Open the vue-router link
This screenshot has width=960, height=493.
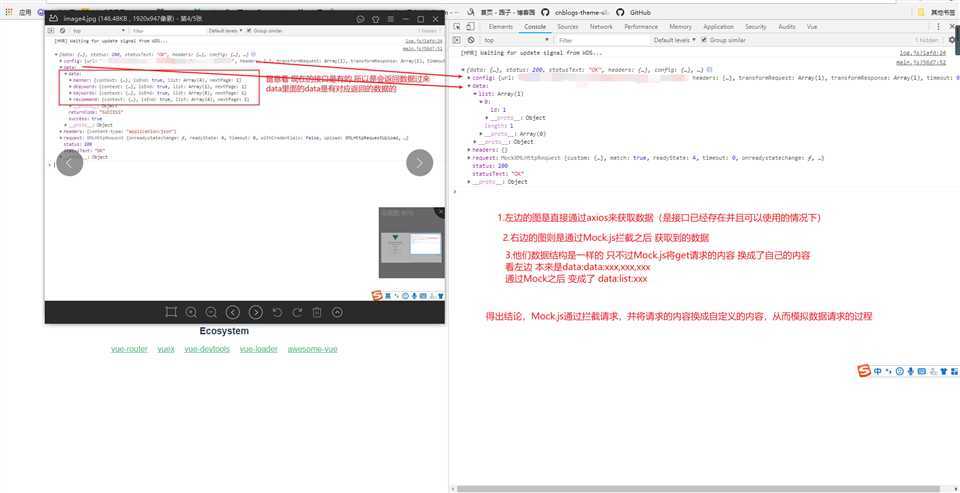pyautogui.click(x=129, y=349)
